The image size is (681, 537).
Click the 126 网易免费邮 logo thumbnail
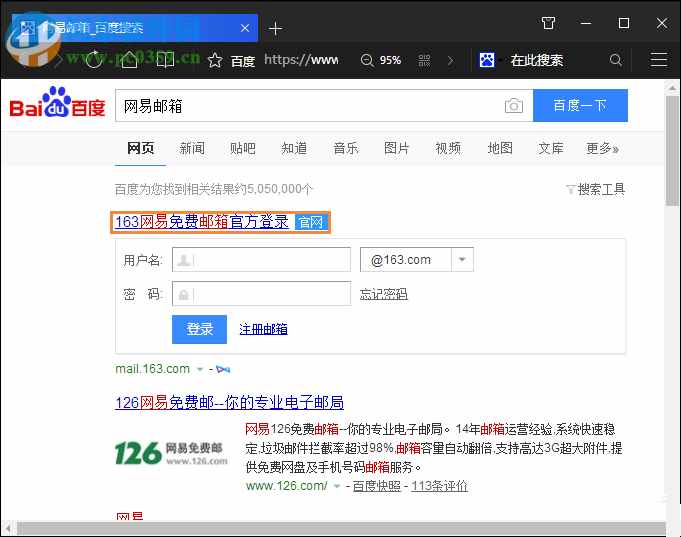point(171,453)
